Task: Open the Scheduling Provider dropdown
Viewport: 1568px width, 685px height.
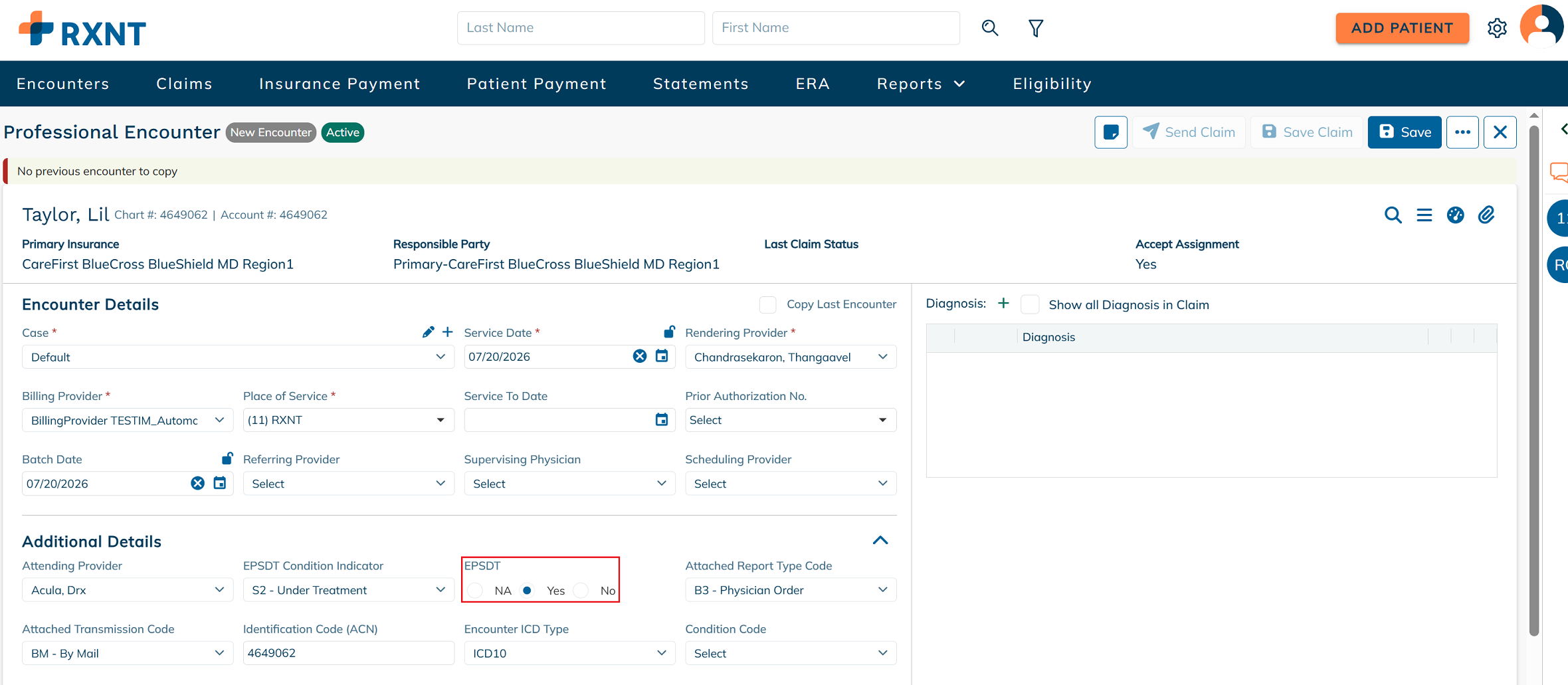Action: (x=791, y=484)
